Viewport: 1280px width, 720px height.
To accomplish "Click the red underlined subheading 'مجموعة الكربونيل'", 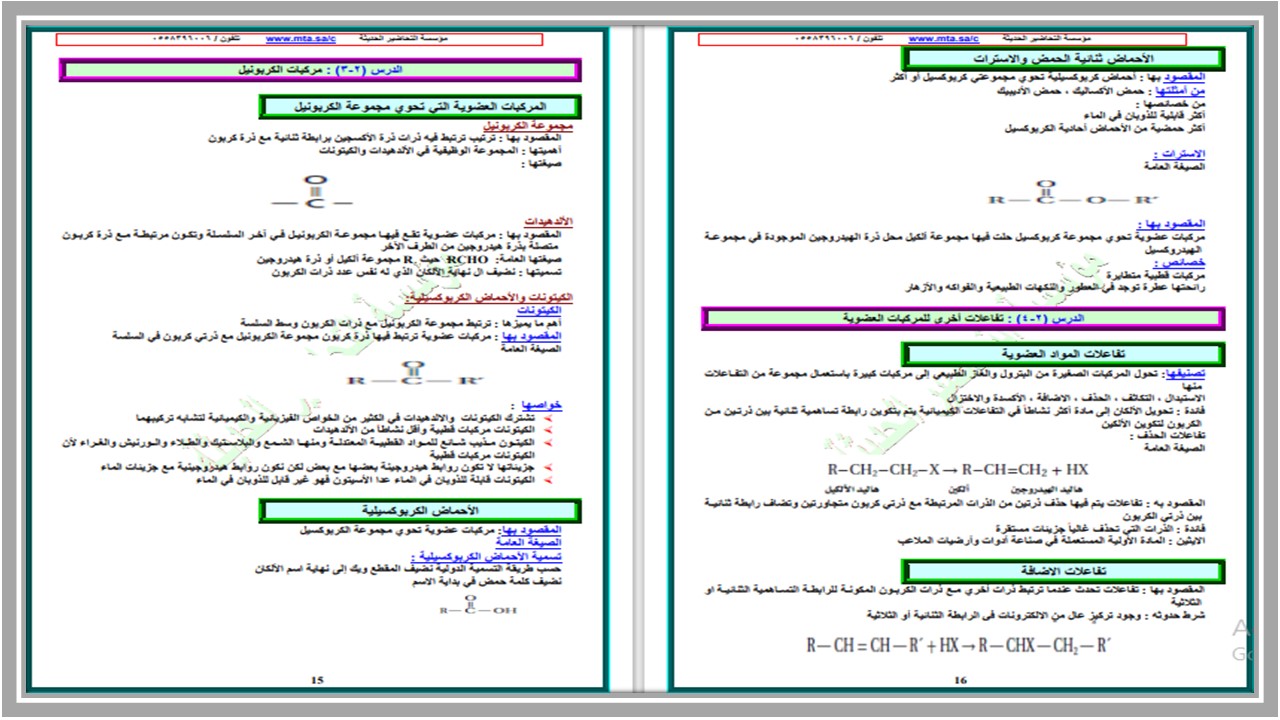I will (527, 127).
